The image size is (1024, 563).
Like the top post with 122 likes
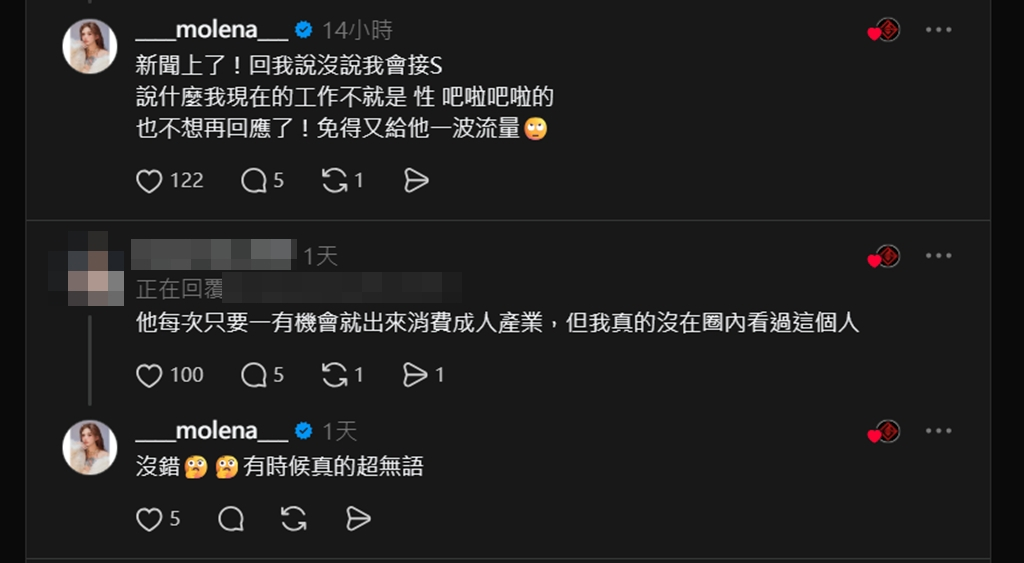pos(149,181)
